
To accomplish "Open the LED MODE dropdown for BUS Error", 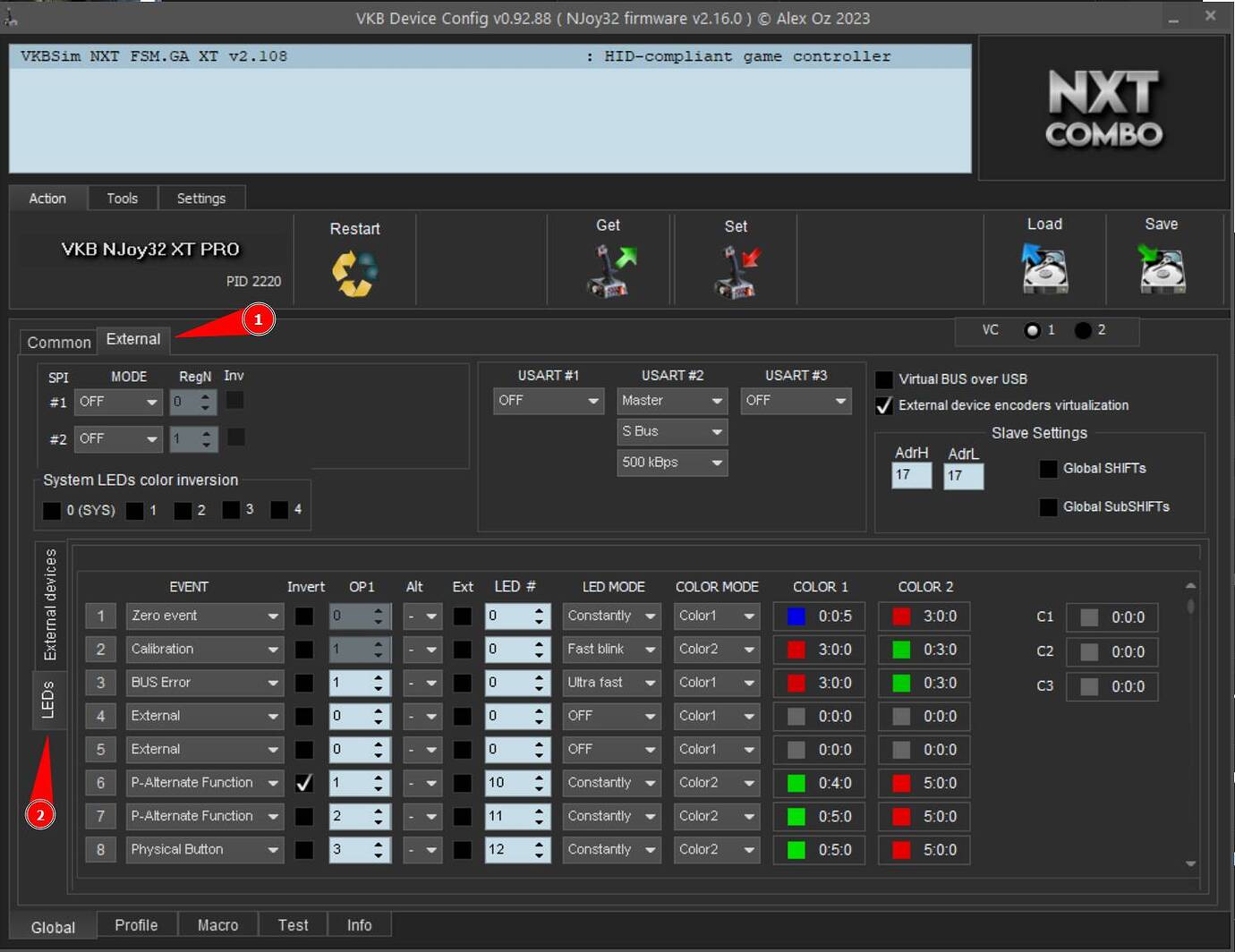I will coord(611,683).
